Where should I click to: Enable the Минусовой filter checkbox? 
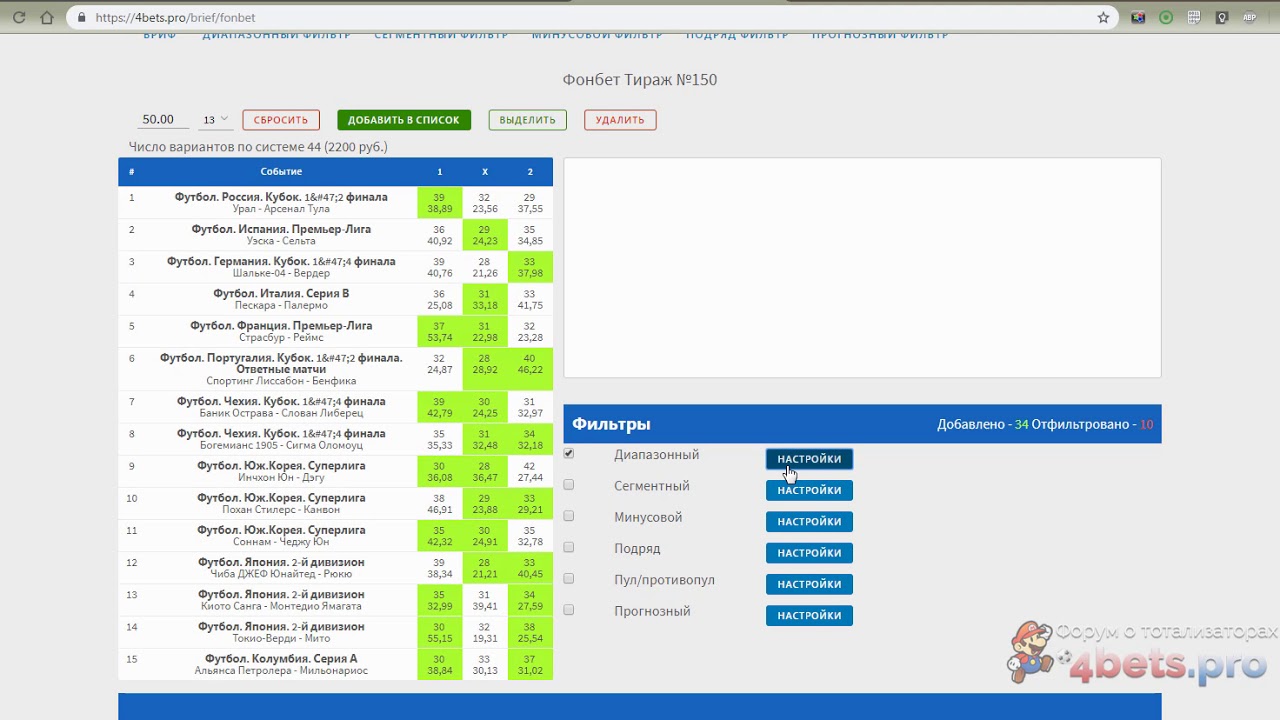click(x=569, y=516)
